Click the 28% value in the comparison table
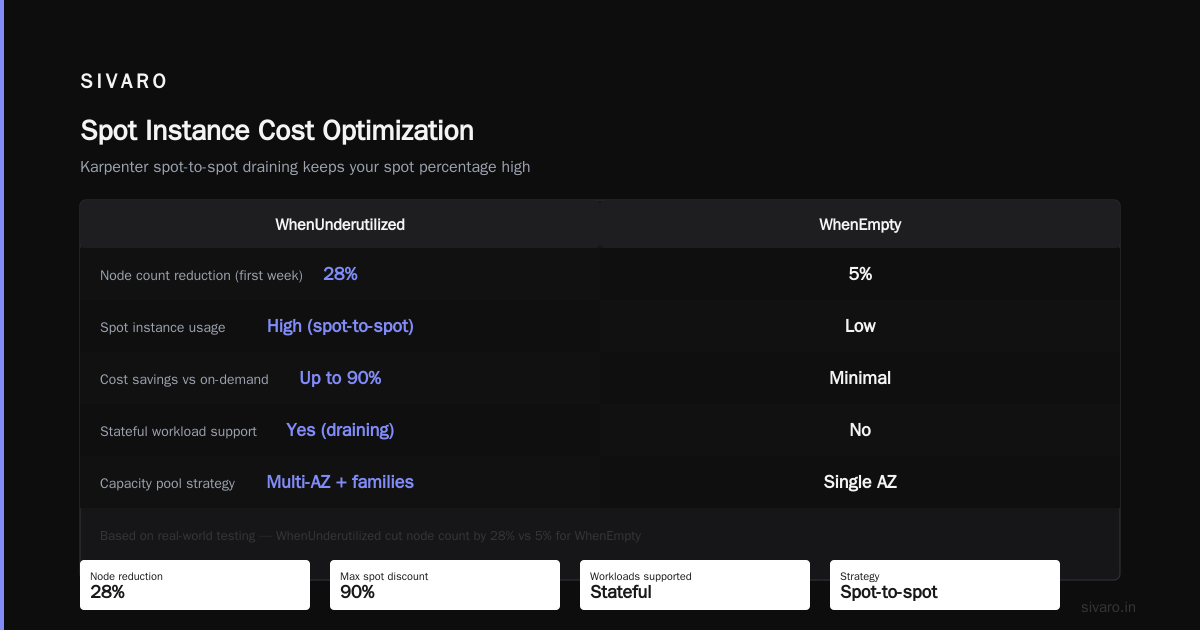Viewport: 1200px width, 630px height. coord(340,274)
